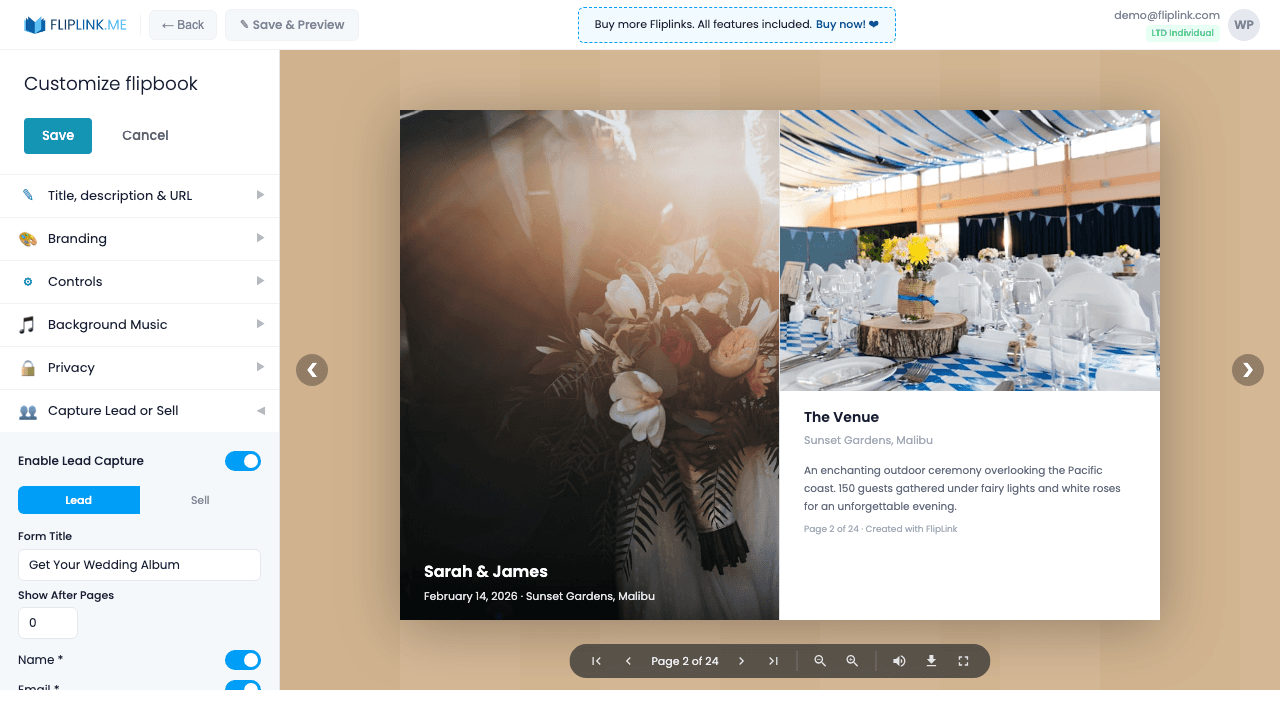Enter fullscreen with the expand icon
This screenshot has width=1280, height=720.
[x=963, y=660]
